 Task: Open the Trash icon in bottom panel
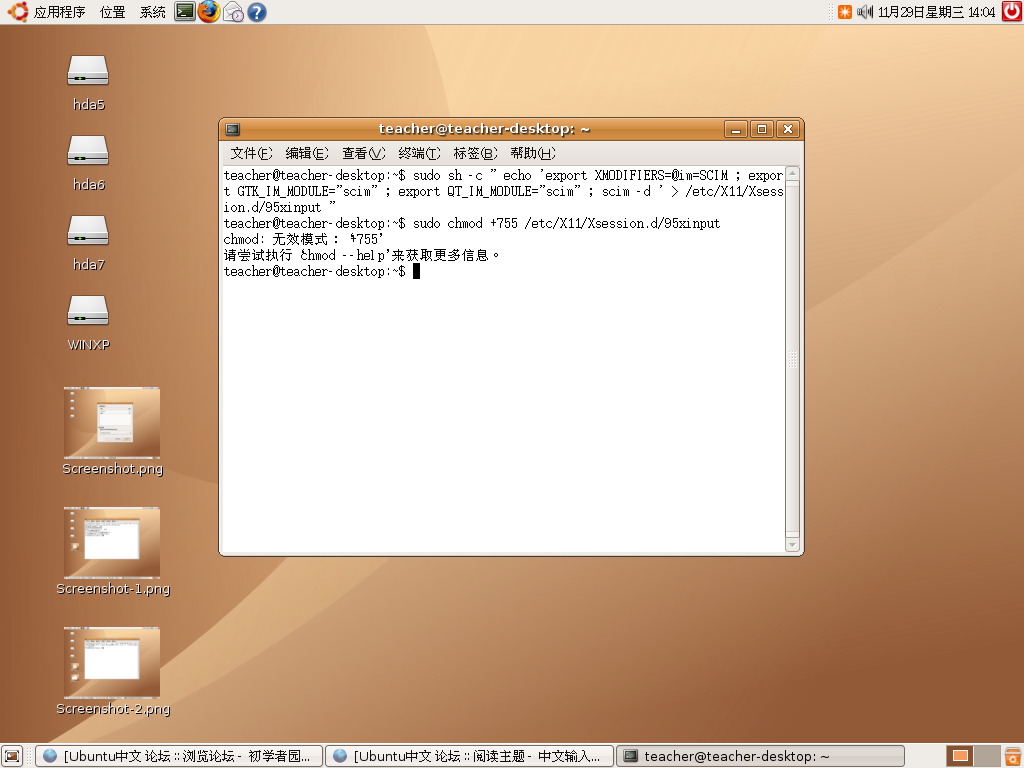pos(1013,756)
